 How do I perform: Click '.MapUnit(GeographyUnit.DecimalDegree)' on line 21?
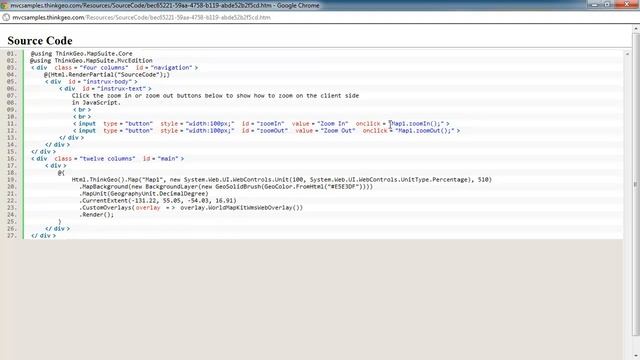[x=144, y=193]
